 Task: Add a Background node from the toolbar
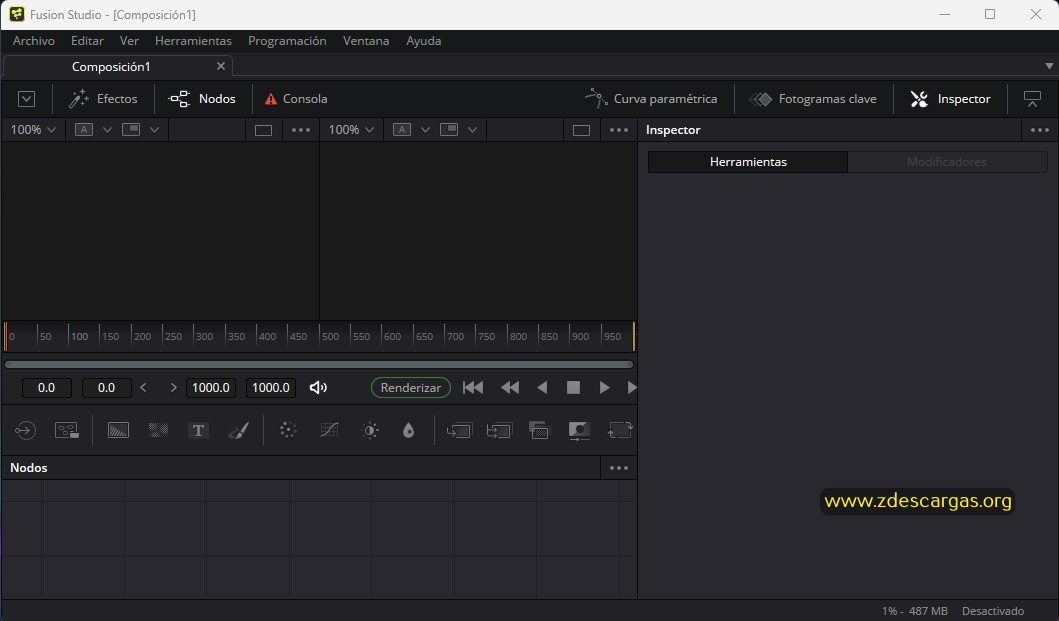pyautogui.click(x=118, y=430)
